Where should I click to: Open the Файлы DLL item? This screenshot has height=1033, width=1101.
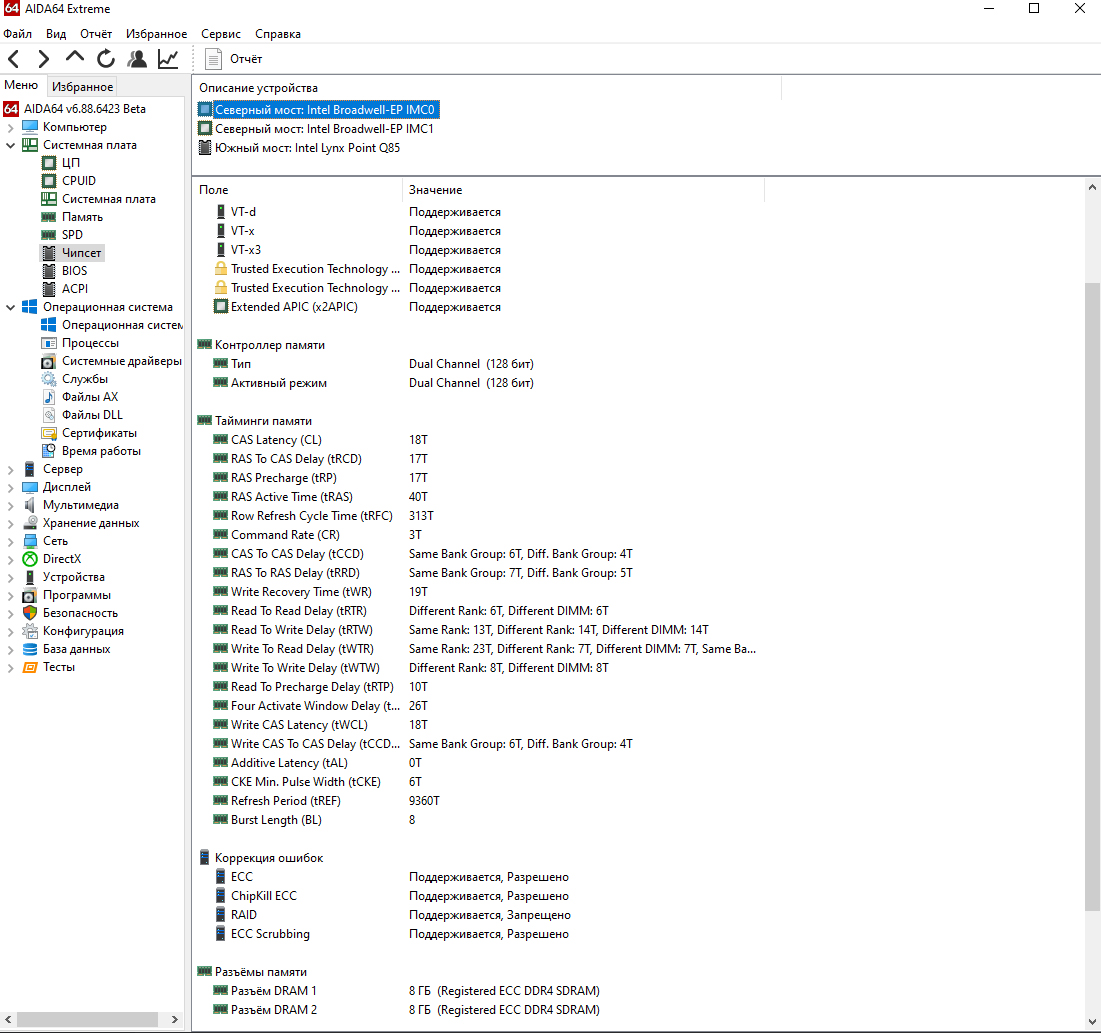coord(92,415)
